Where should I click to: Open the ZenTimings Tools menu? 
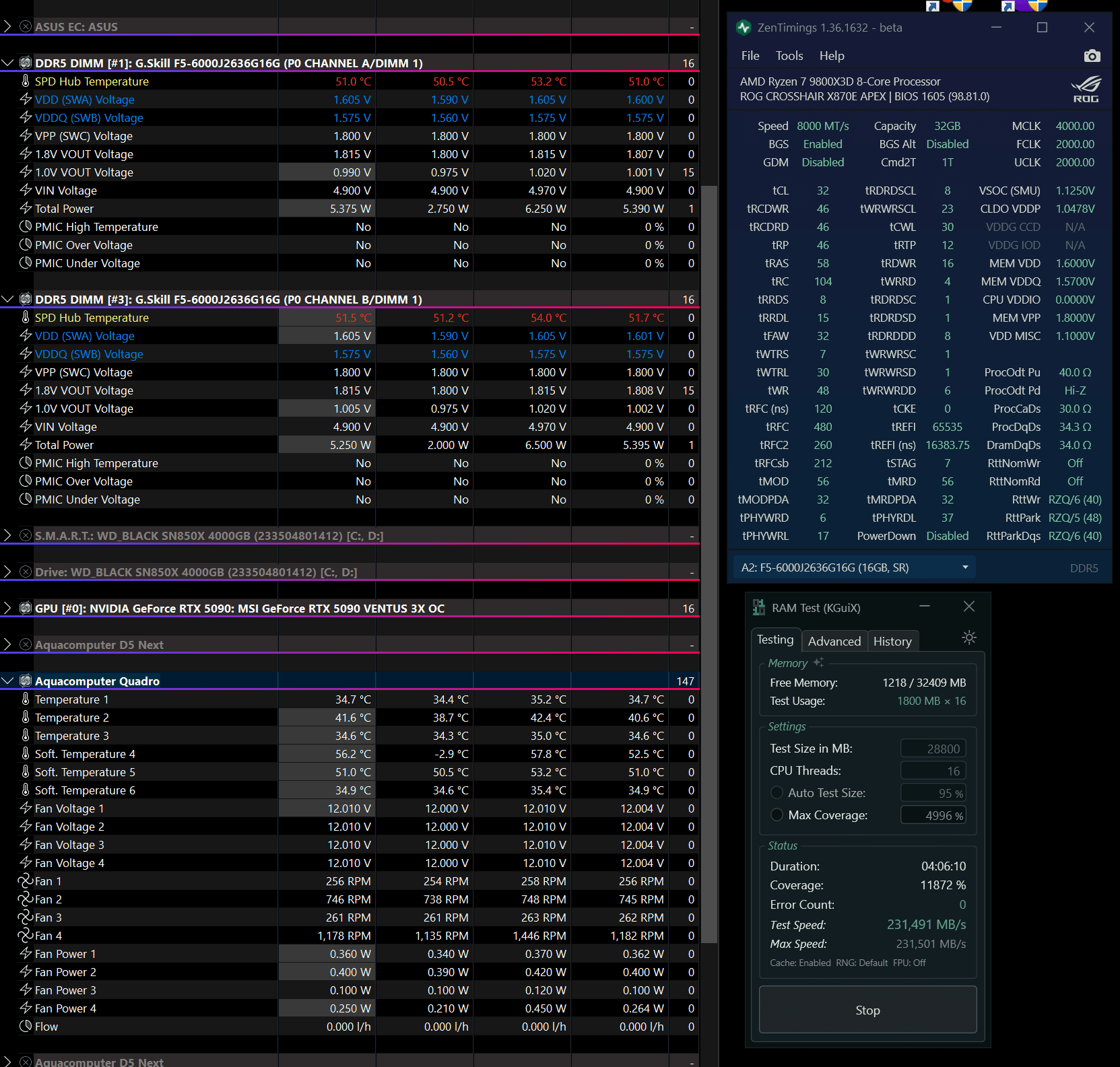coord(789,56)
